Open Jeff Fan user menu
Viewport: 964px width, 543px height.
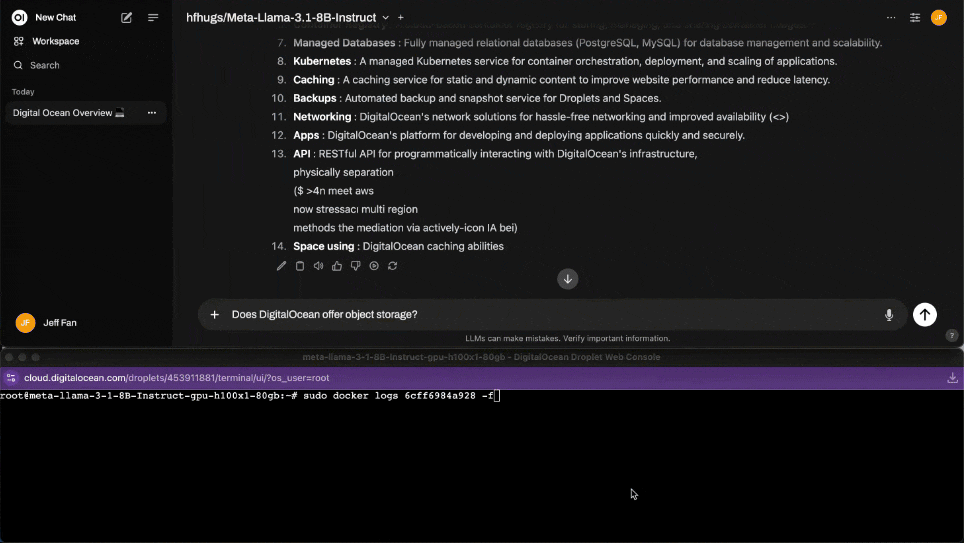pos(47,323)
